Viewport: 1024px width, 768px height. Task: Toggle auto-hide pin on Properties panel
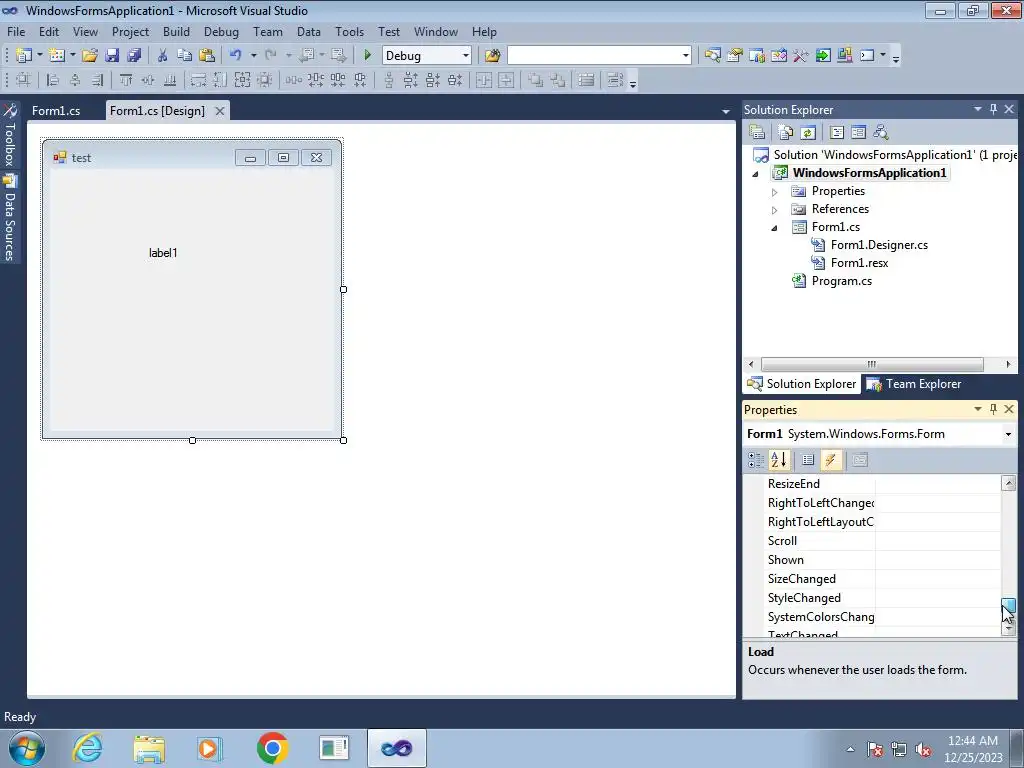pyautogui.click(x=993, y=409)
